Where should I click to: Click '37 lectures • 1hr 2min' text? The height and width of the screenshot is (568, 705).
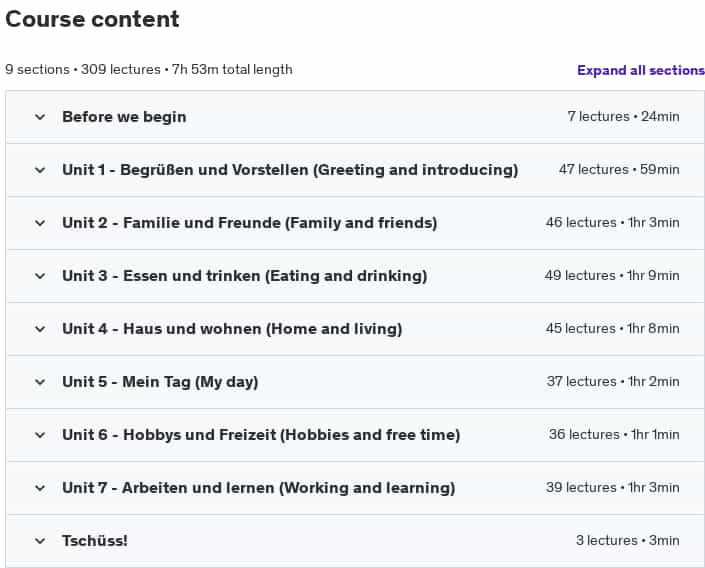coord(613,381)
